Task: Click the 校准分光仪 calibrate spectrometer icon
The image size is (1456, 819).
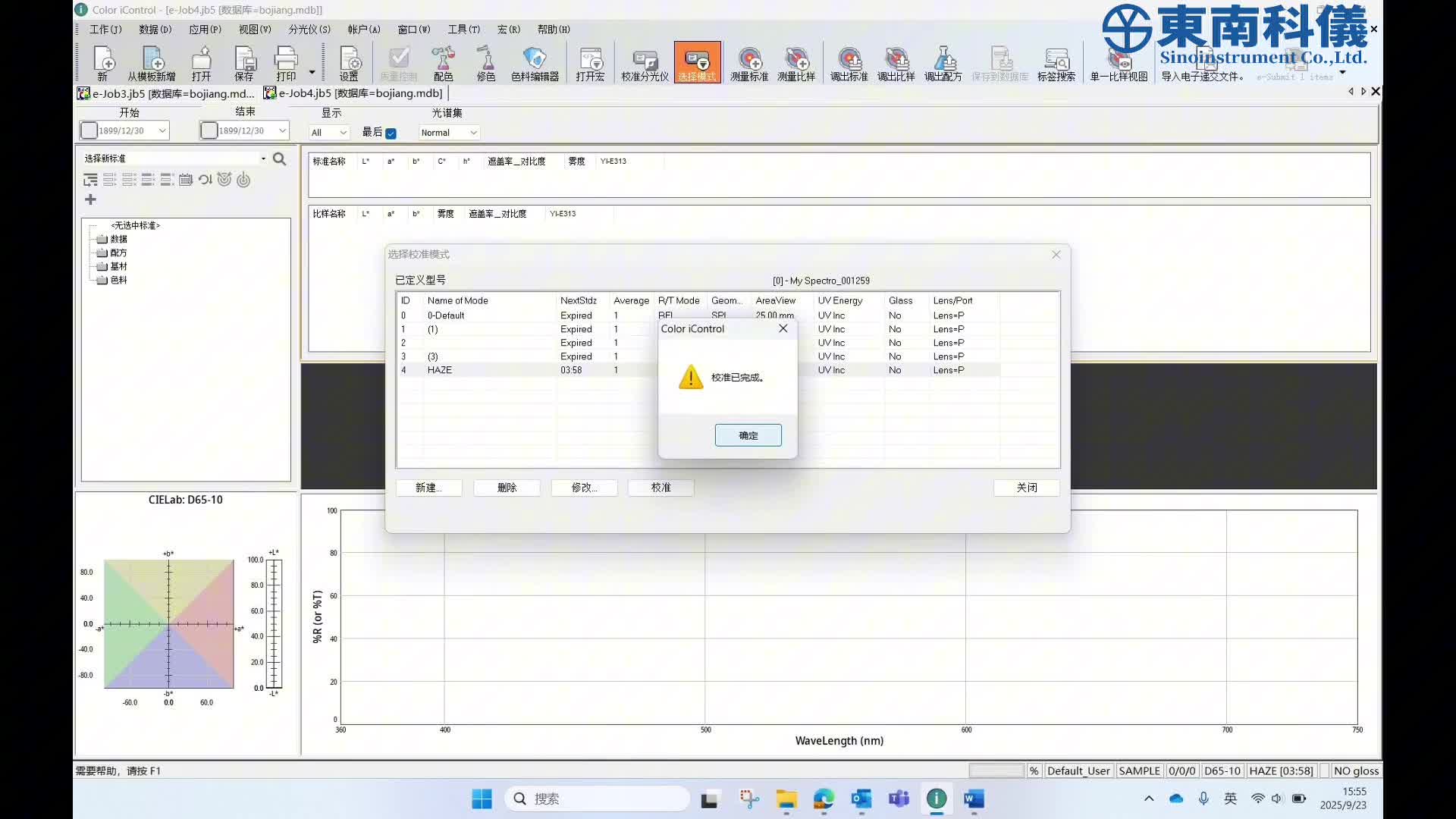Action: pyautogui.click(x=645, y=62)
